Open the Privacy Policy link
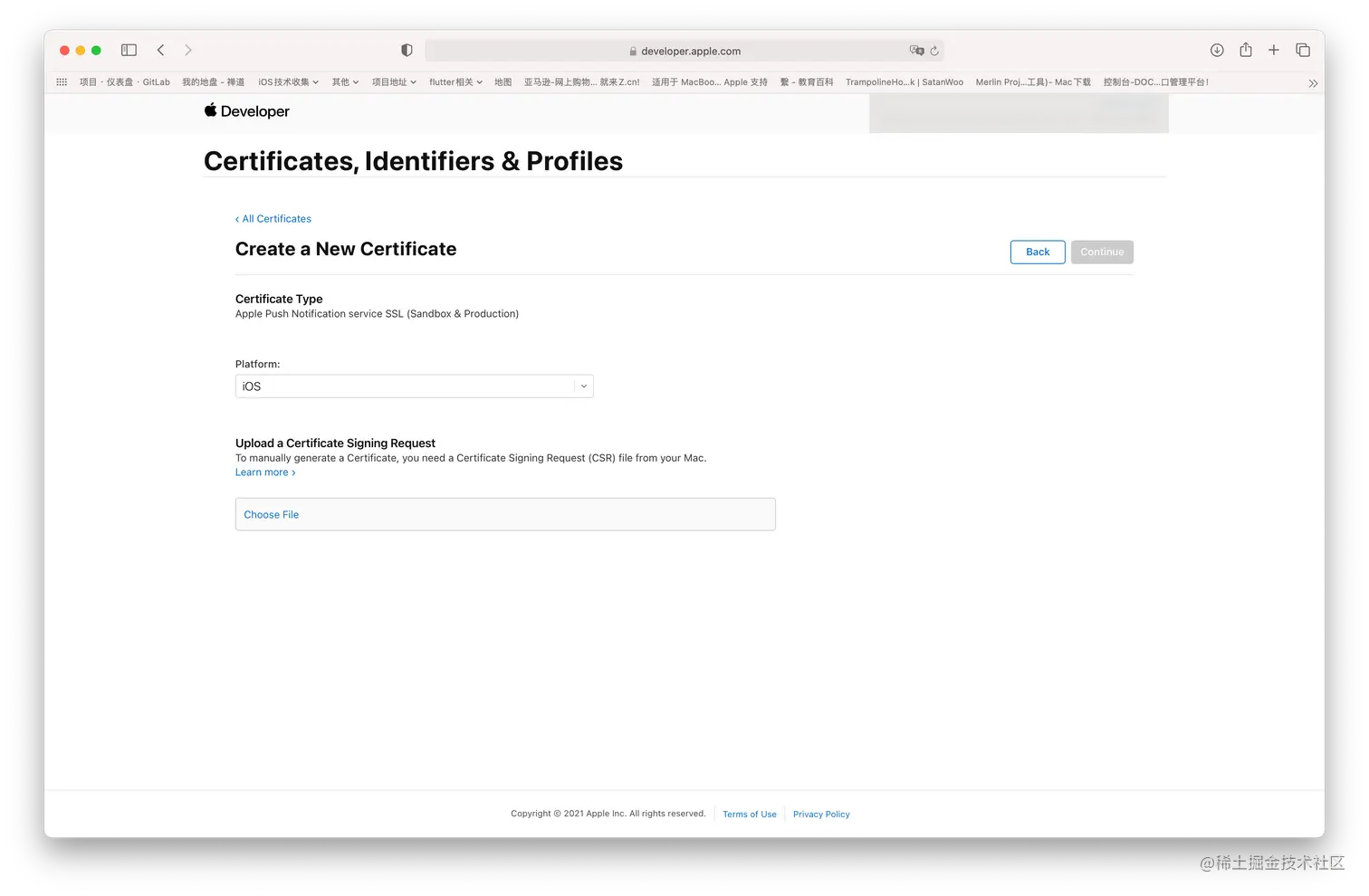Viewport: 1369px width, 896px height. [x=821, y=815]
